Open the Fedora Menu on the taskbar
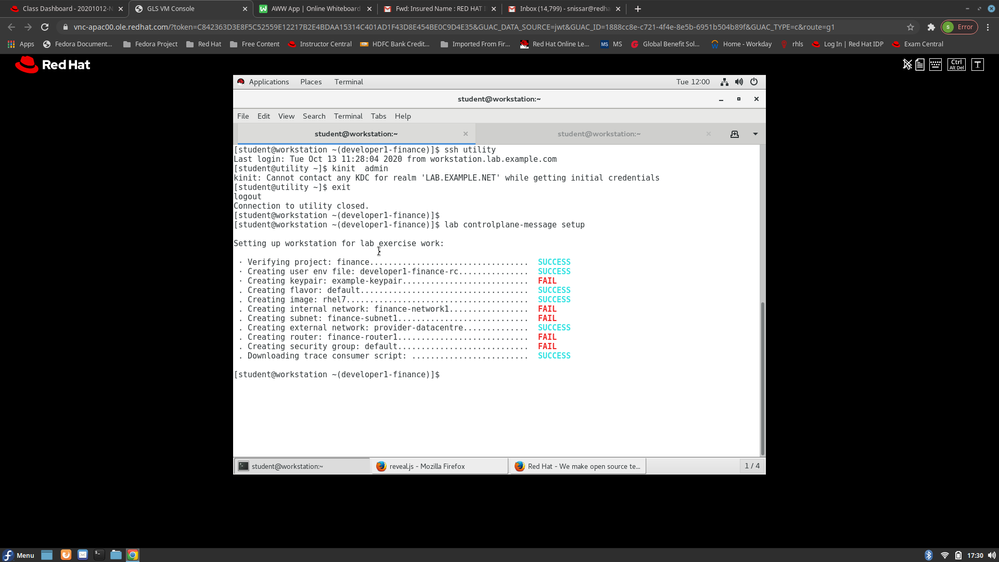The width and height of the screenshot is (999, 562). point(20,554)
